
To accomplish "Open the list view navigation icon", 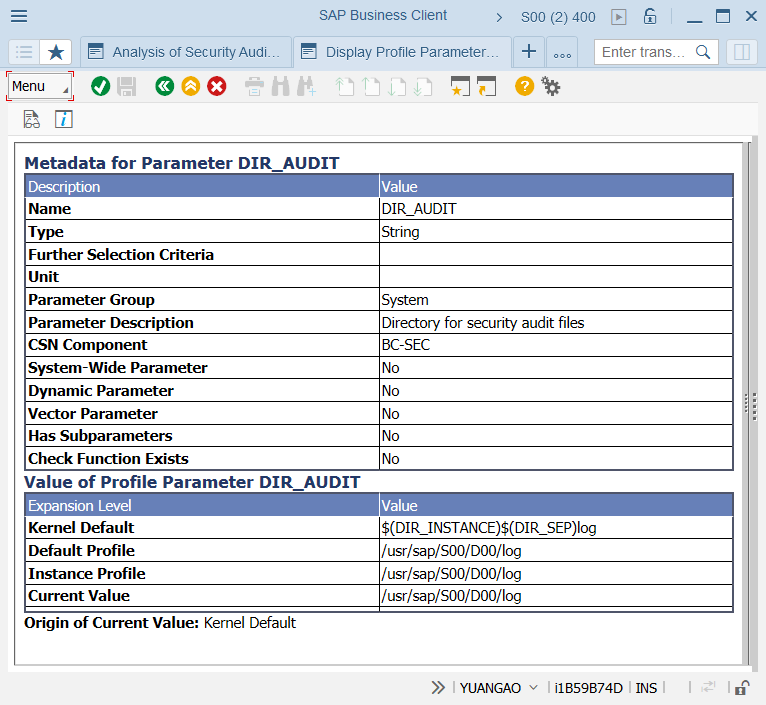I will coord(24,52).
